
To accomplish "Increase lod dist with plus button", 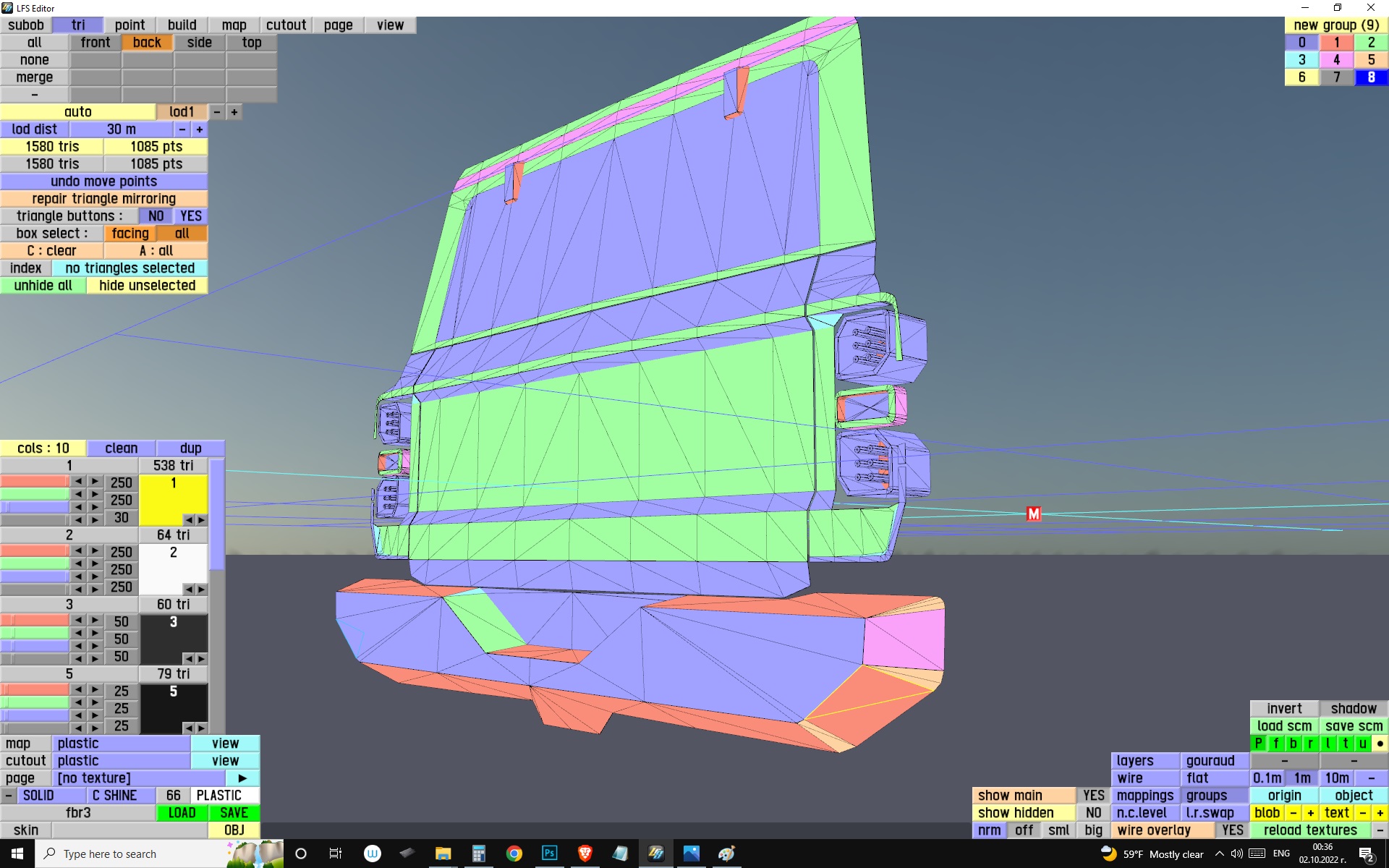I will click(200, 129).
